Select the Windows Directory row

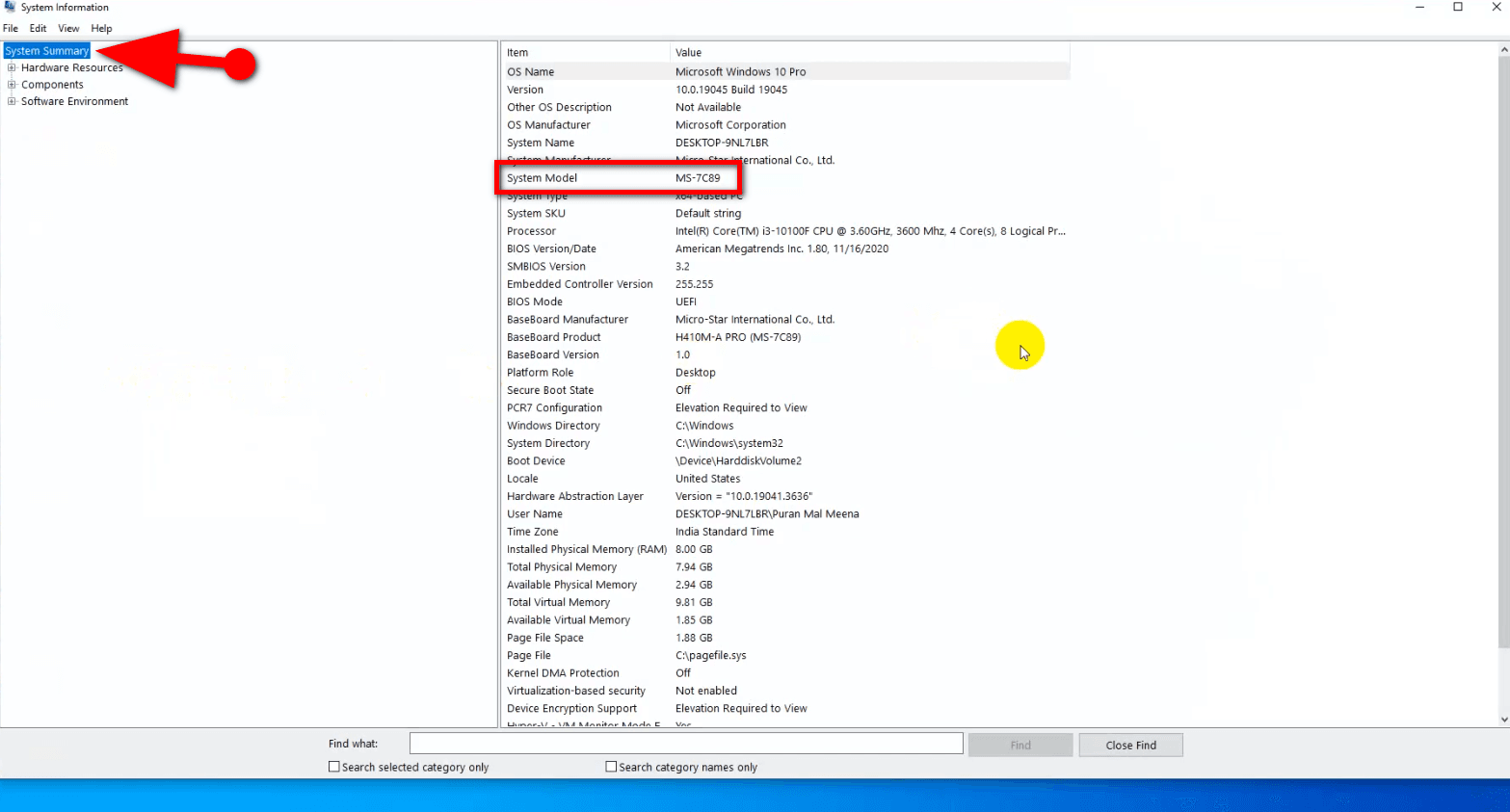(785, 425)
